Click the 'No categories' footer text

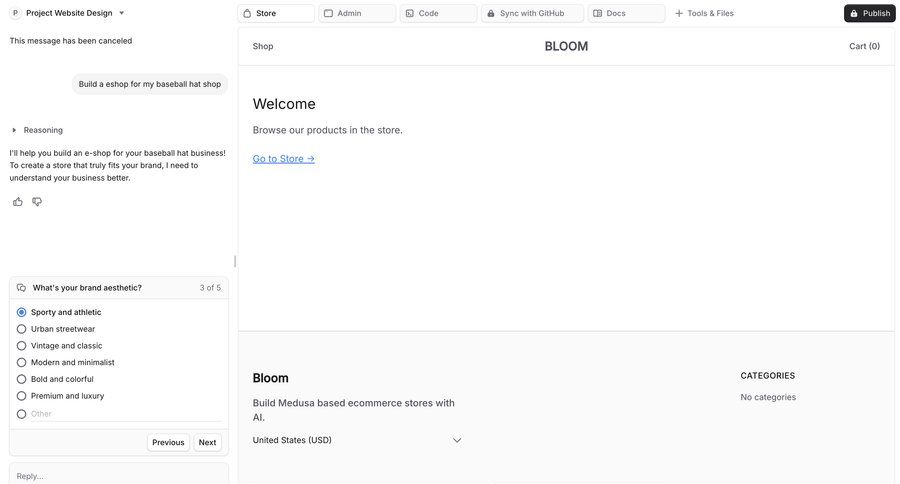pyautogui.click(x=768, y=397)
